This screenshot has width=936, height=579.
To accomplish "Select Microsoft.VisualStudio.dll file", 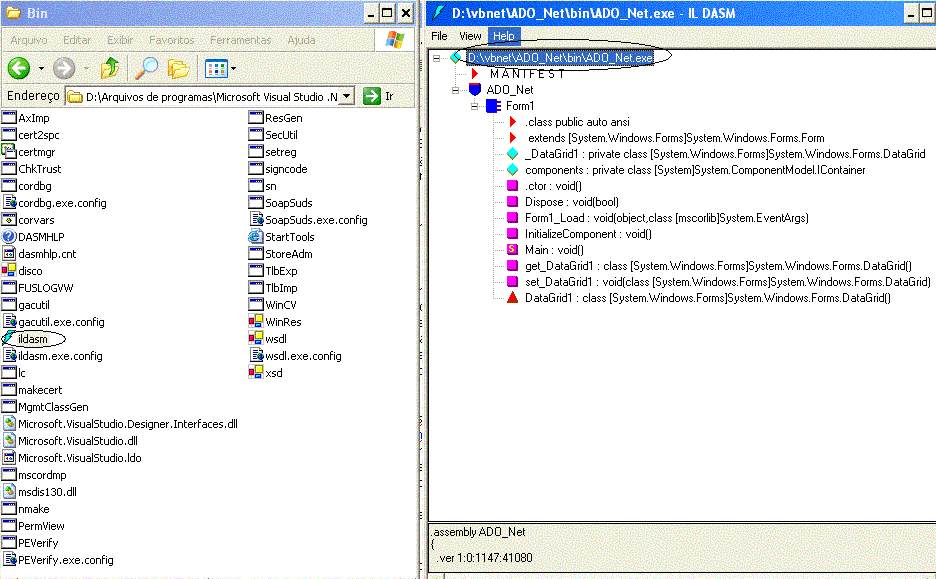I will pyautogui.click(x=70, y=441).
